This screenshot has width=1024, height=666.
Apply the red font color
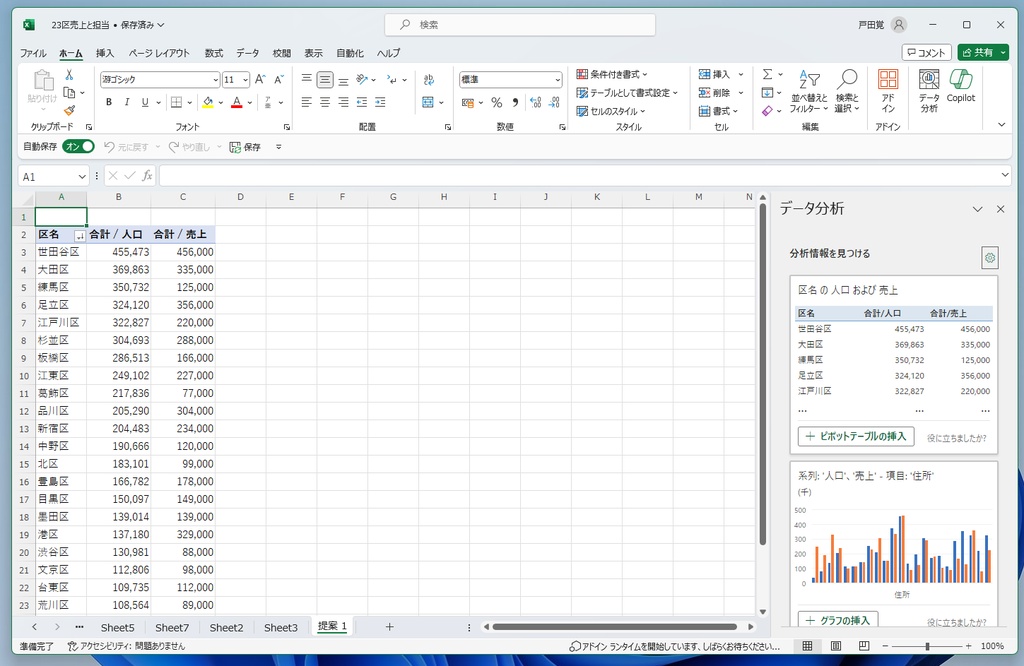tap(236, 103)
